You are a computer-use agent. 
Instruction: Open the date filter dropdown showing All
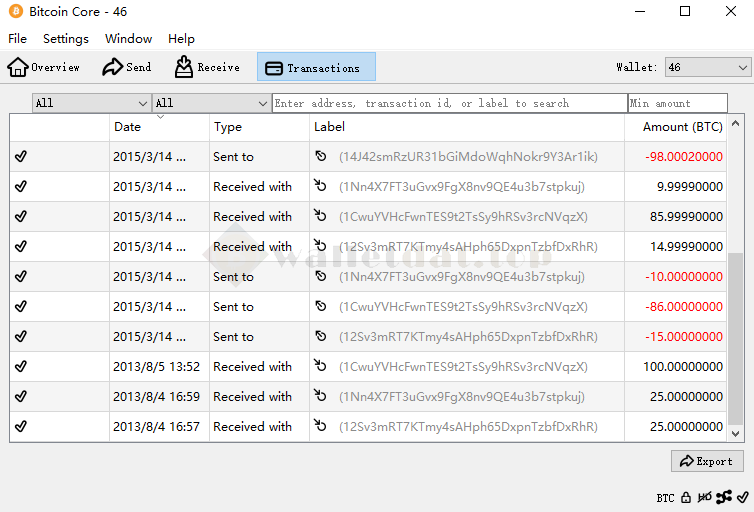coord(91,103)
